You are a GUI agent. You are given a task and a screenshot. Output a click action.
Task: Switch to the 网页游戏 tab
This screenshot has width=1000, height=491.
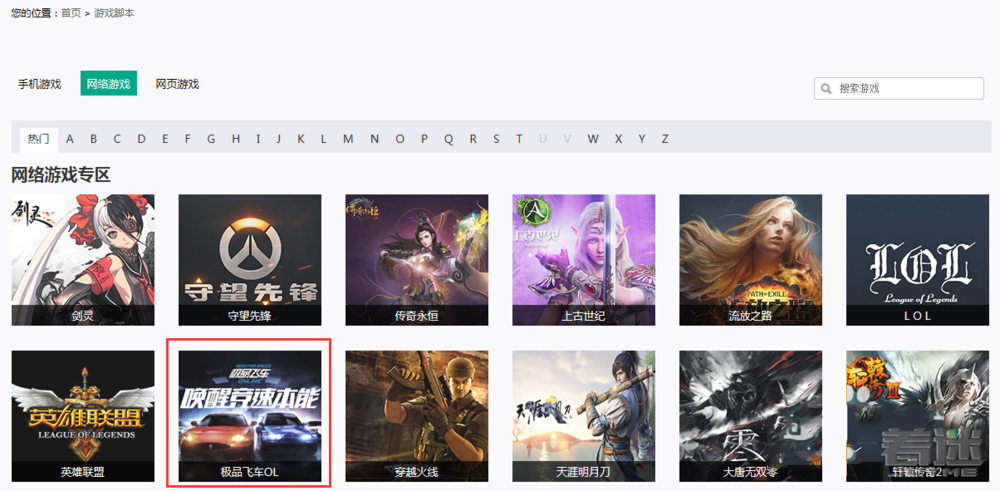[x=177, y=84]
